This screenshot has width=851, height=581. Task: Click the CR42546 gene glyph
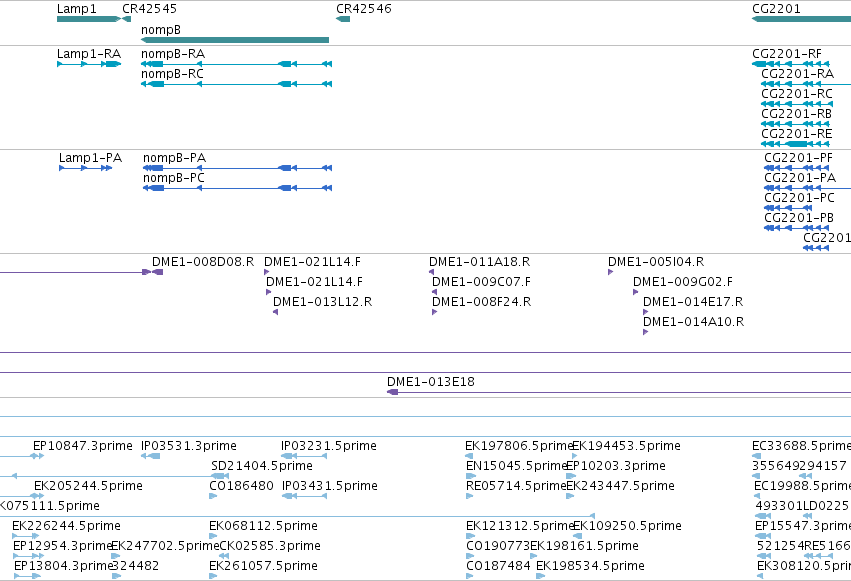click(343, 19)
